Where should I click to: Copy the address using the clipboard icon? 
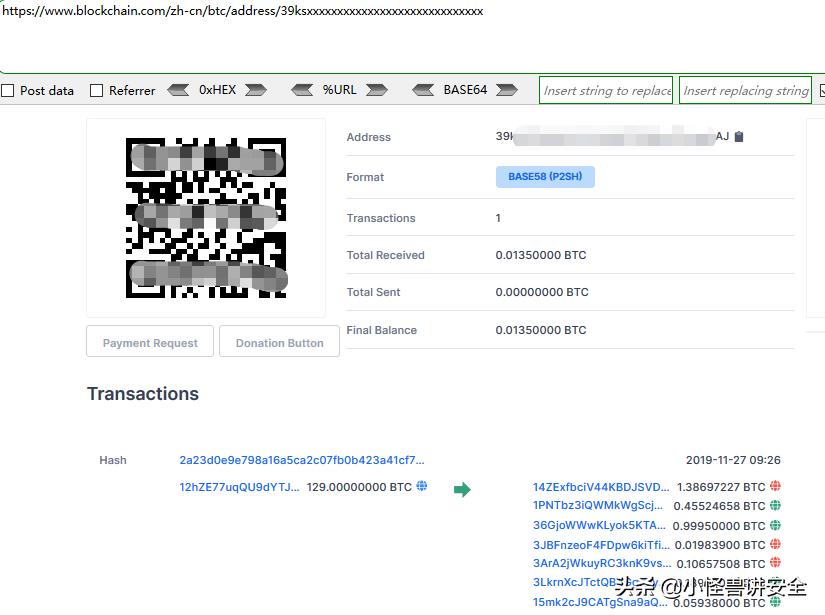(739, 137)
